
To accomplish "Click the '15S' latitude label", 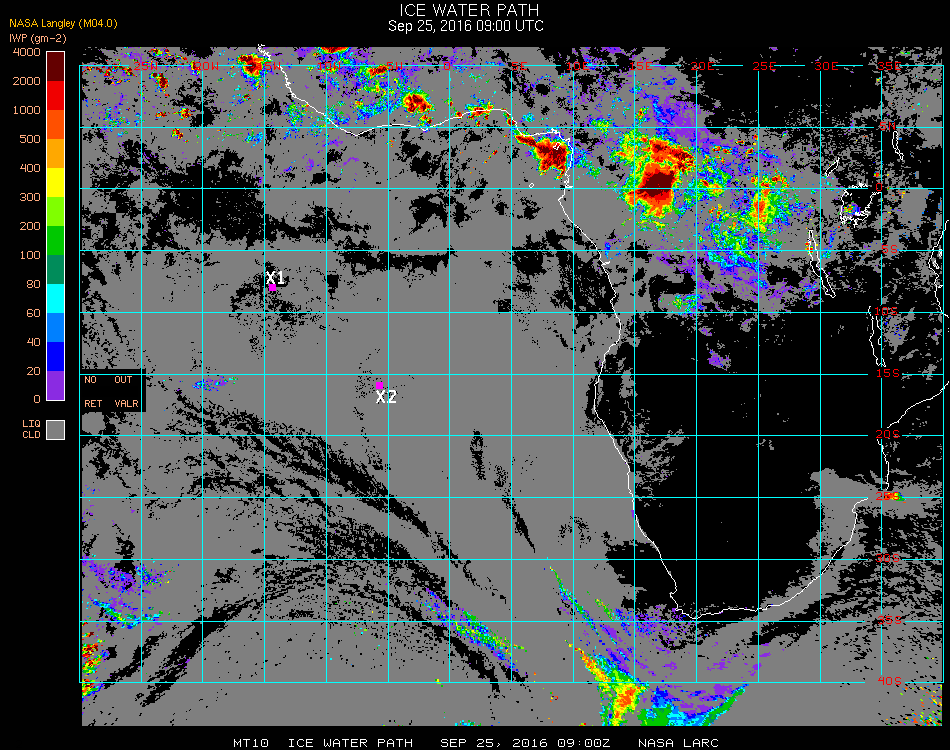I will (888, 373).
